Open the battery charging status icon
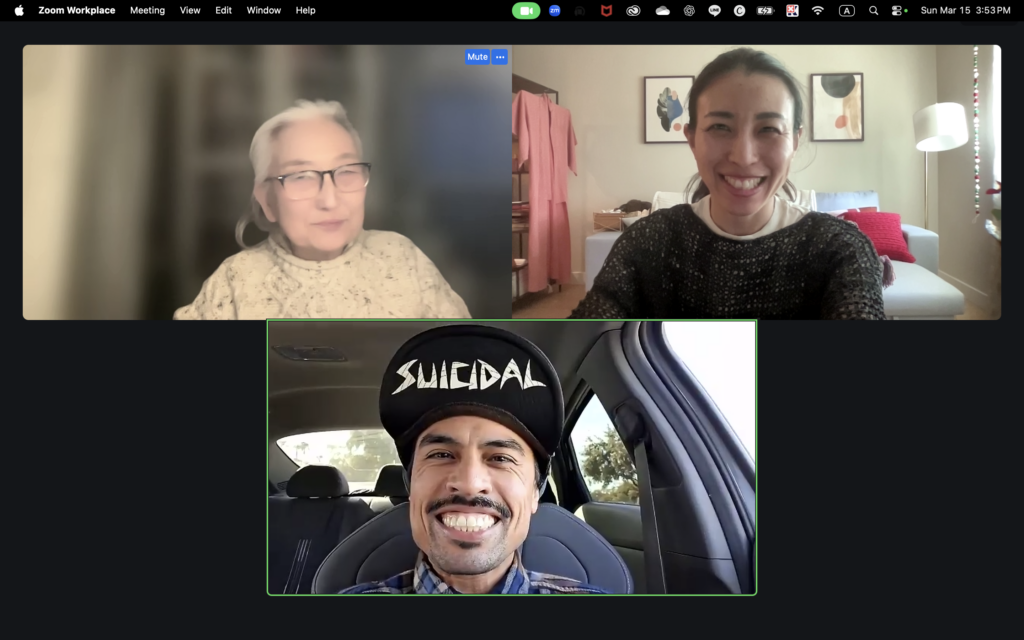Viewport: 1024px width, 640px height. 765,10
